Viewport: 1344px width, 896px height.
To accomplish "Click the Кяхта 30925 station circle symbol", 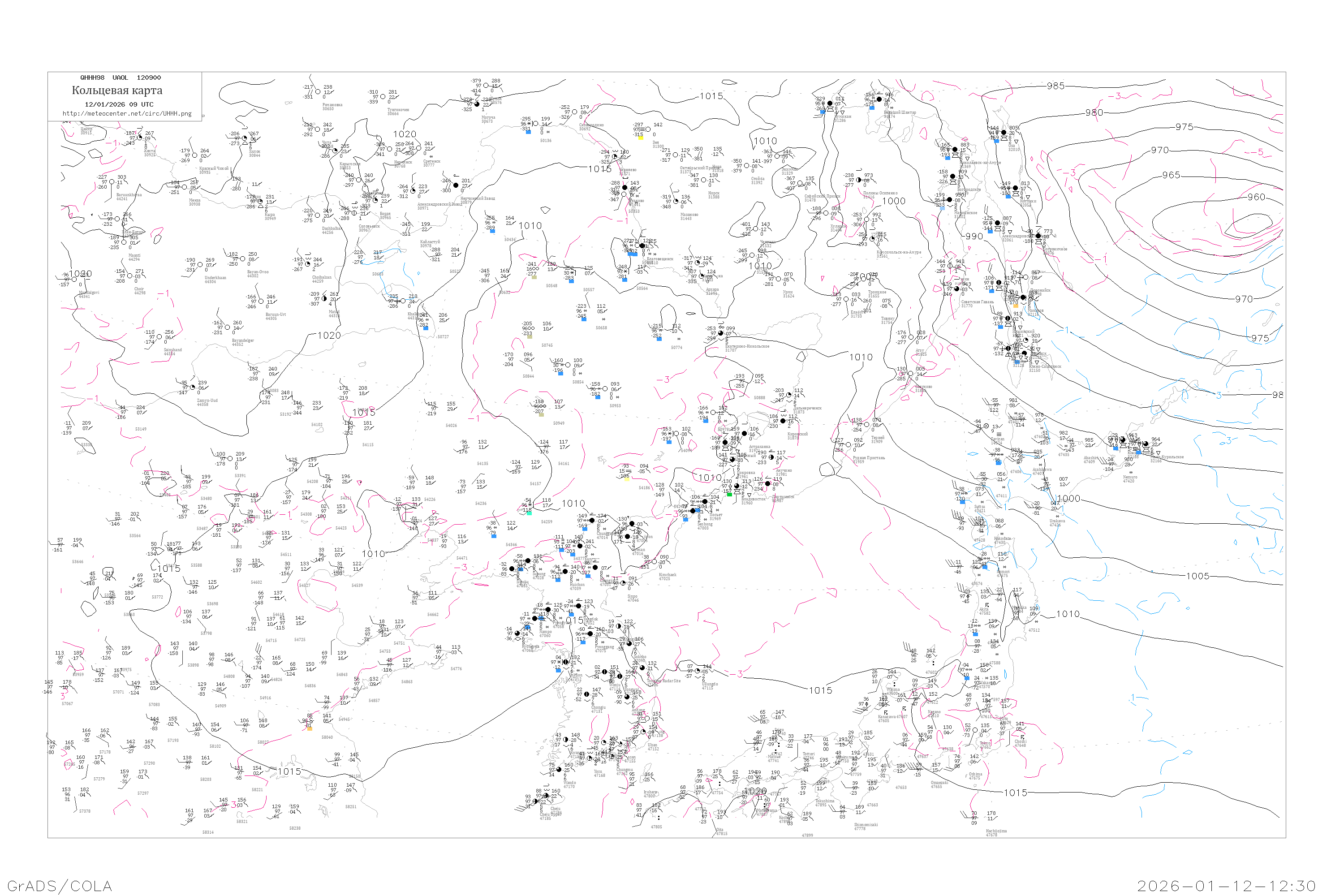I will (x=140, y=138).
